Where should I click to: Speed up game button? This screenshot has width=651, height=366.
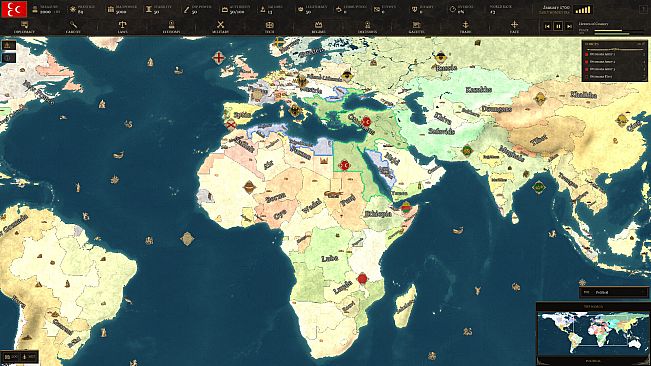tap(570, 26)
